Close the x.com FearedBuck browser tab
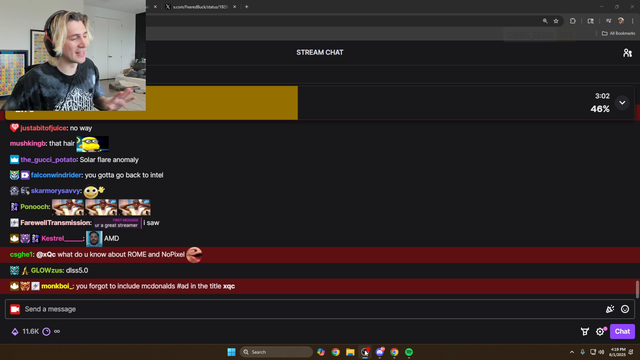This screenshot has height=360, width=640. tap(235, 7)
